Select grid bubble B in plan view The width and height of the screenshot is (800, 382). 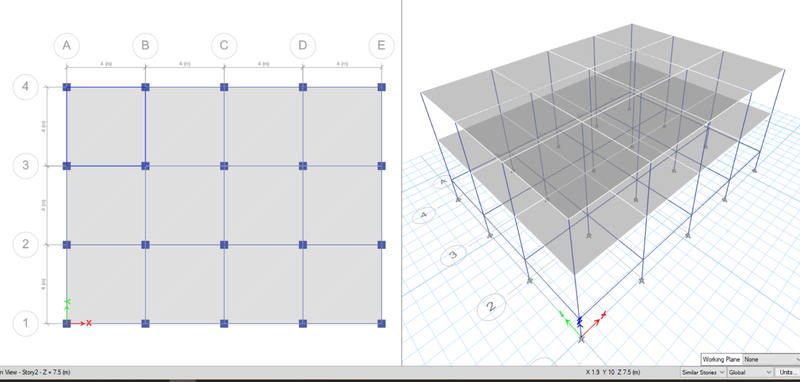[145, 45]
